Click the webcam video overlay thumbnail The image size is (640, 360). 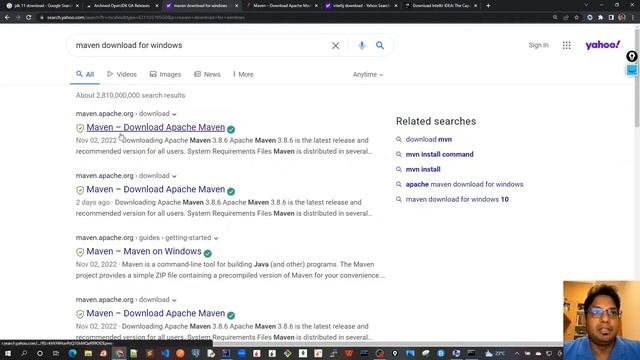click(x=601, y=320)
